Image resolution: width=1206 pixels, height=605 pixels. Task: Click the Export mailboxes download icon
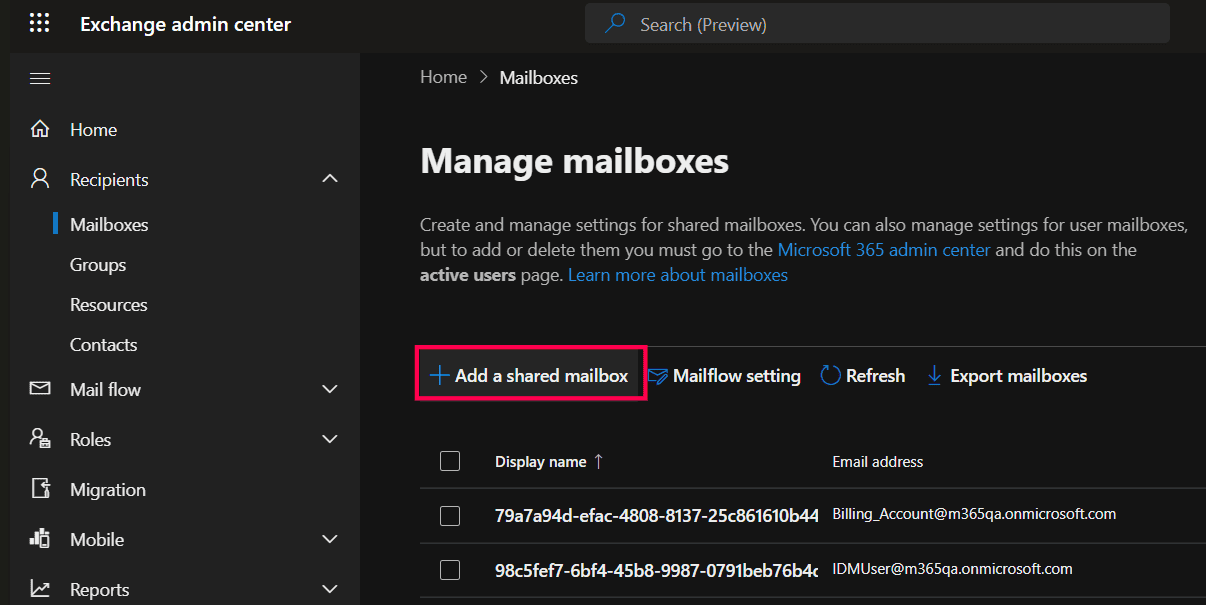coord(934,376)
